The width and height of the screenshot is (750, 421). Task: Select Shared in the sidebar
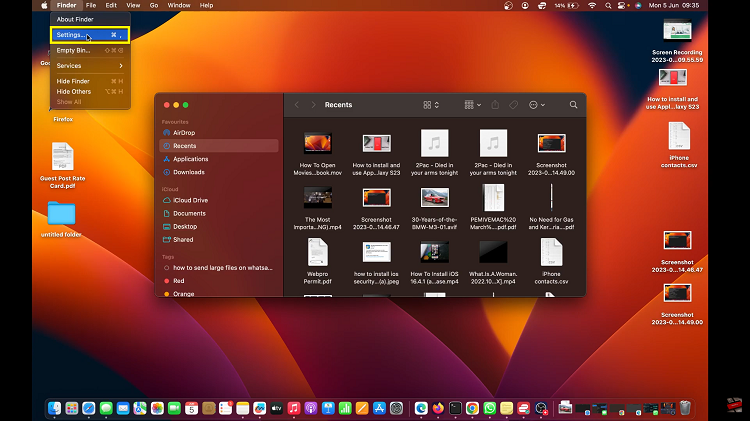(219, 240)
